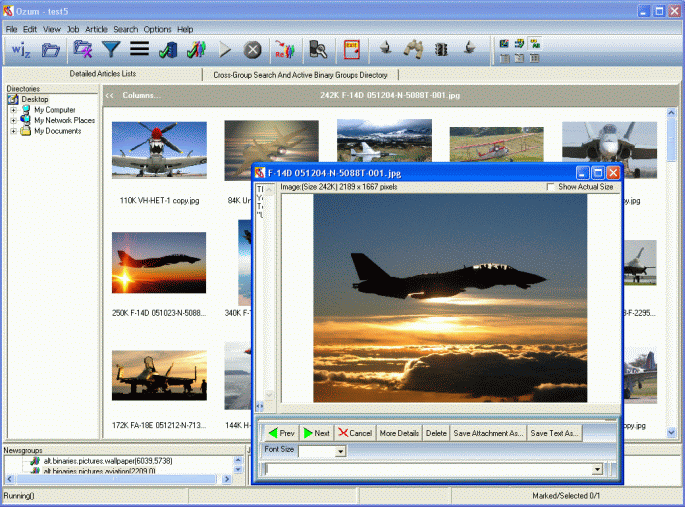Click the round gray stop X icon

[253, 49]
